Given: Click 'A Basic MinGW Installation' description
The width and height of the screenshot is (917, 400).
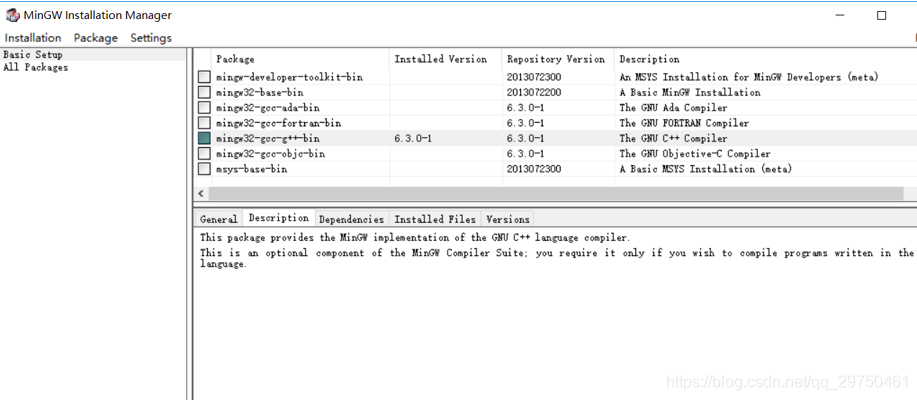Looking at the screenshot, I should (x=690, y=92).
